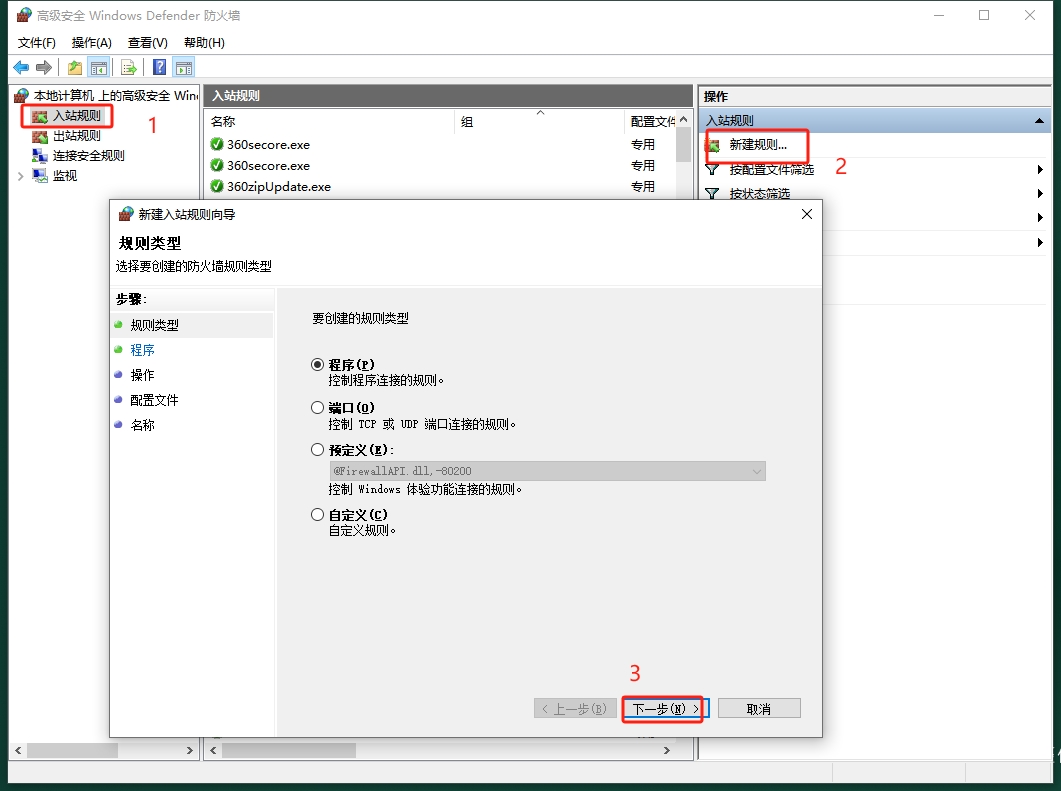Click the 监视 monitor tree icon

click(x=40, y=175)
